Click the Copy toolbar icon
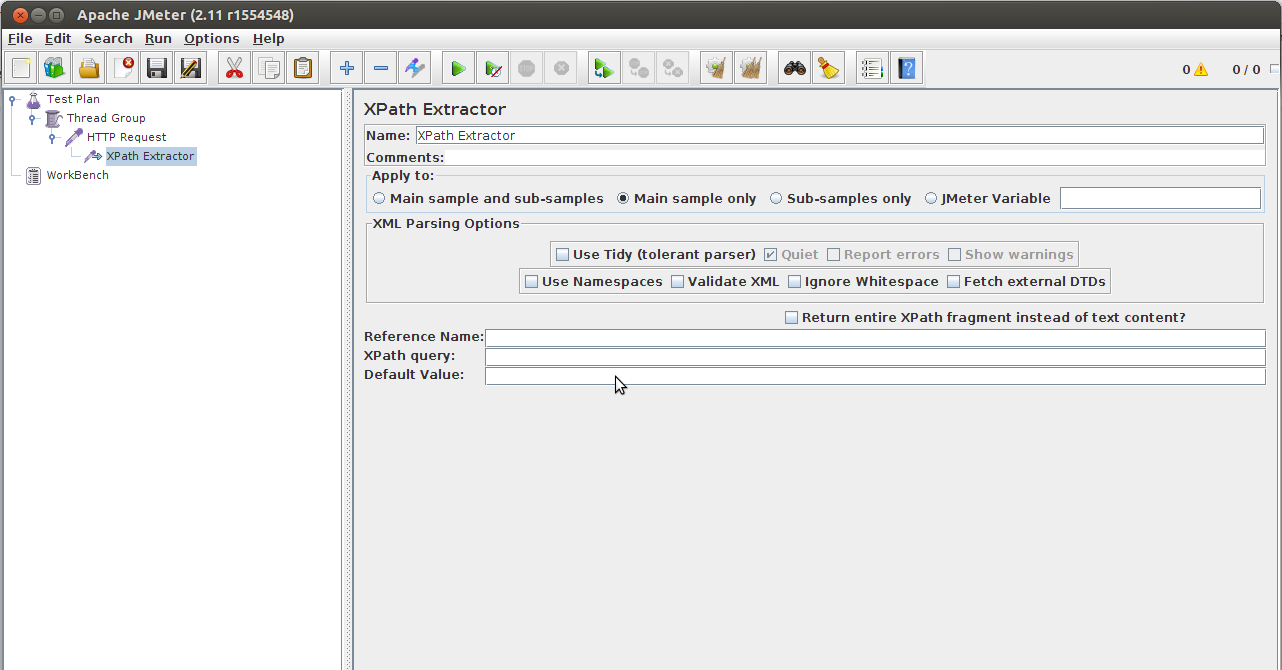1282x670 pixels. pyautogui.click(x=268, y=69)
